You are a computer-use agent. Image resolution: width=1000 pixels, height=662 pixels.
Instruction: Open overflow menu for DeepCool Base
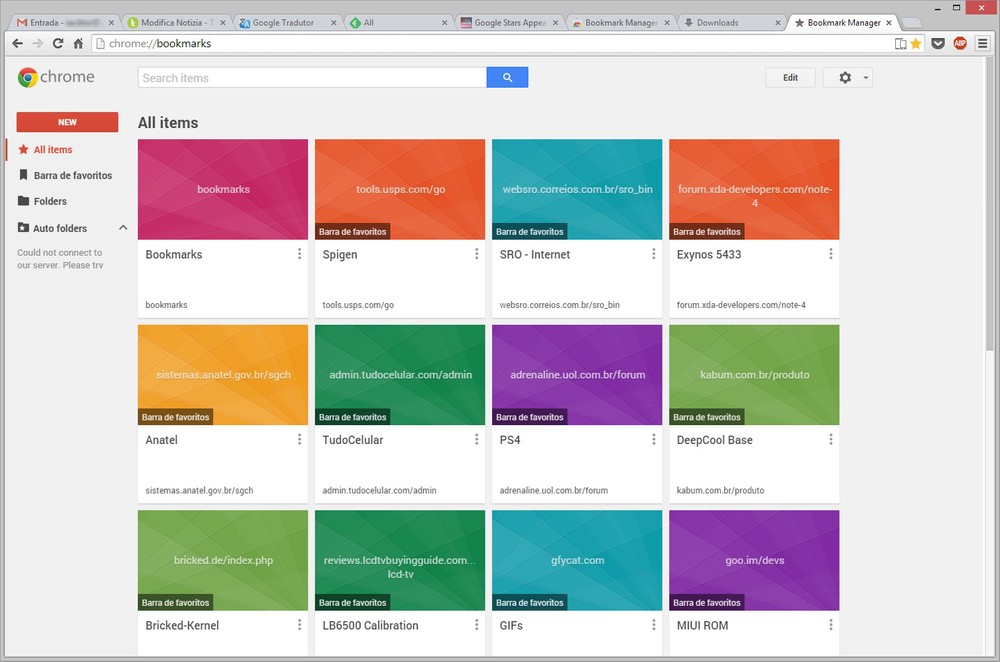(x=830, y=440)
